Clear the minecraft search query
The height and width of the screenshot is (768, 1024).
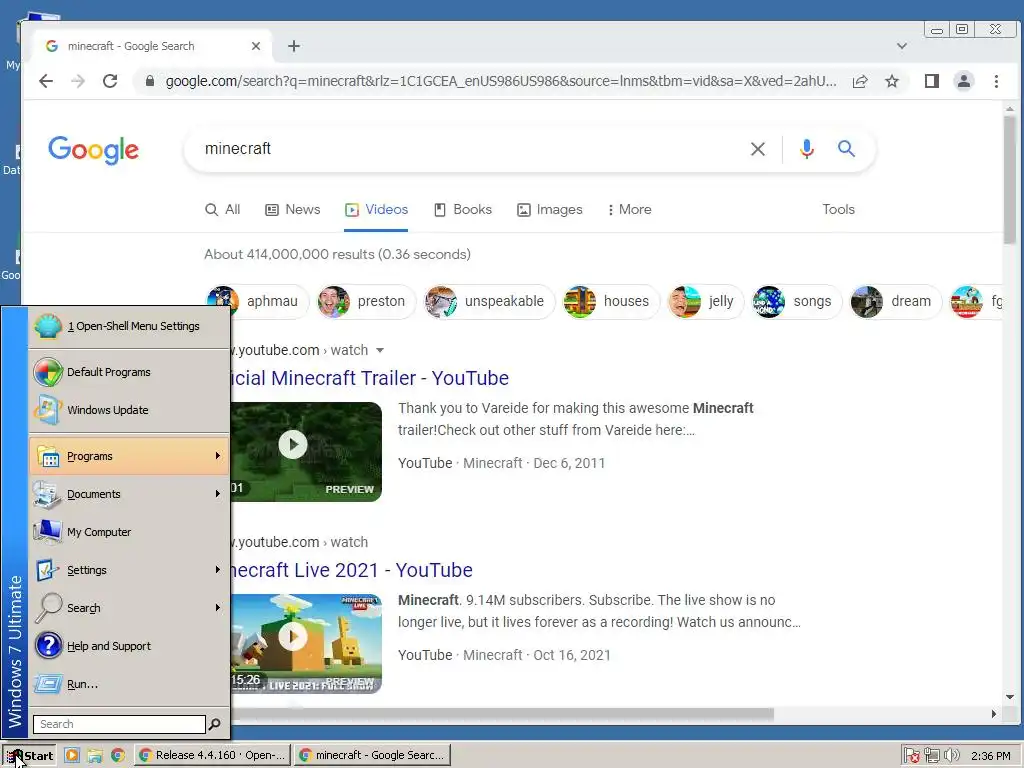click(x=758, y=150)
